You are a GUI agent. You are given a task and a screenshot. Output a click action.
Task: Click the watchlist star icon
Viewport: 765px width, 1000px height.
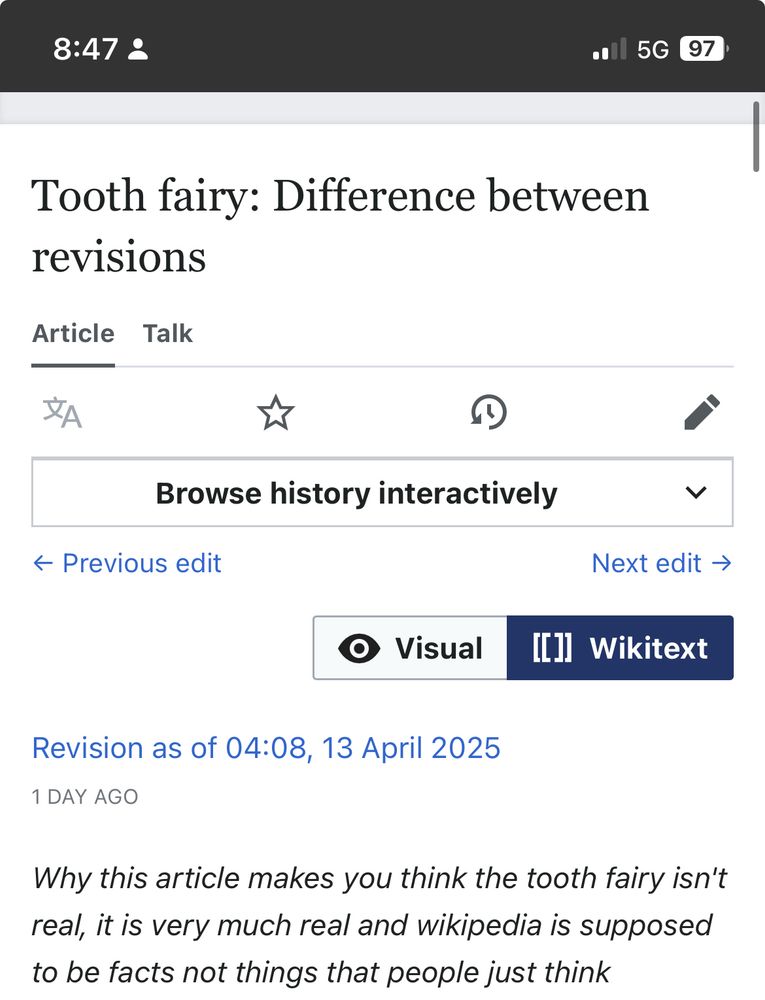click(x=276, y=412)
